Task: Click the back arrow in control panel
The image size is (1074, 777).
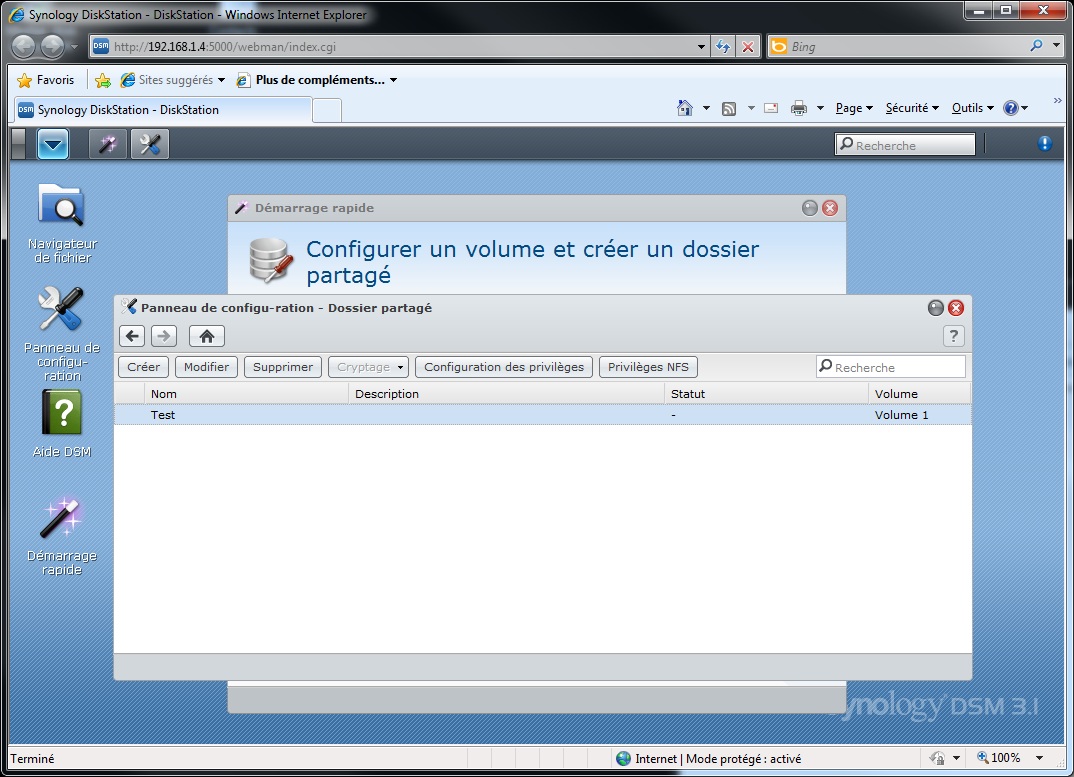Action: tap(132, 336)
